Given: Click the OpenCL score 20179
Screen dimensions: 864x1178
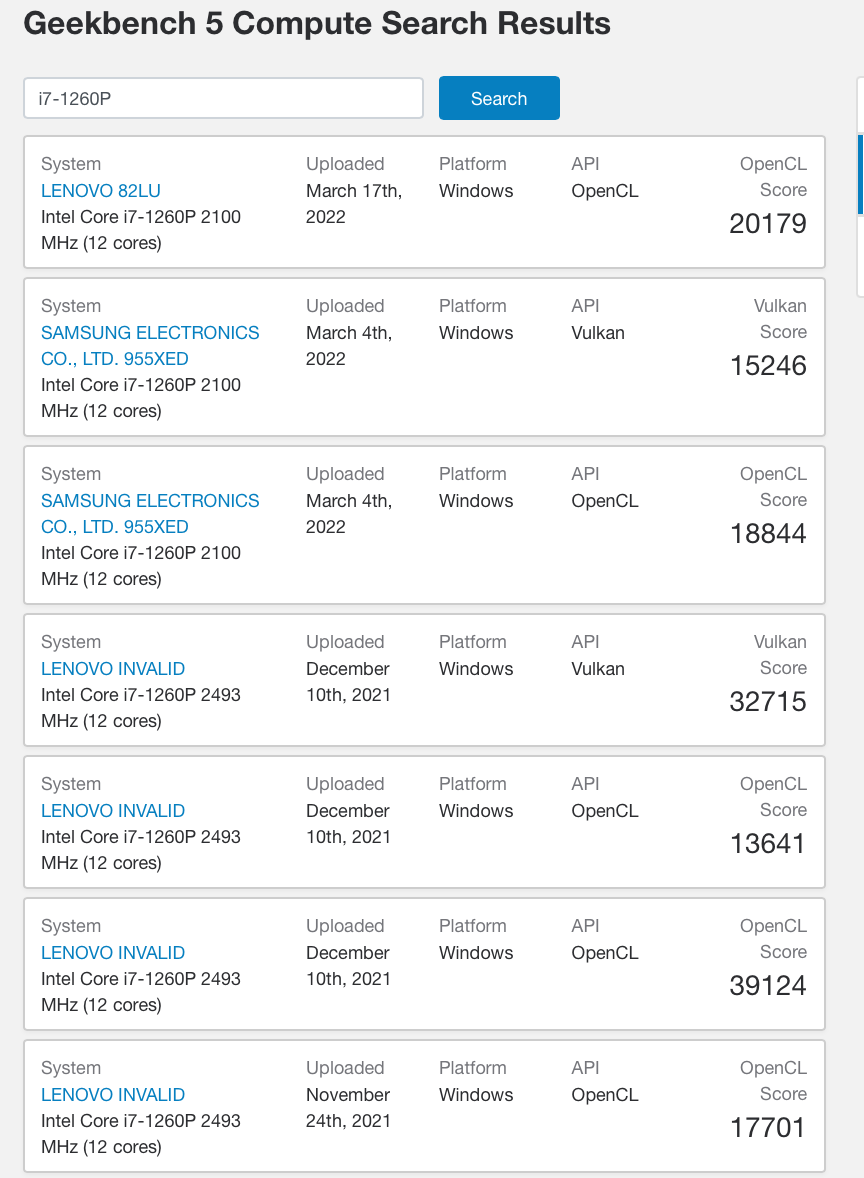Looking at the screenshot, I should coord(767,223).
